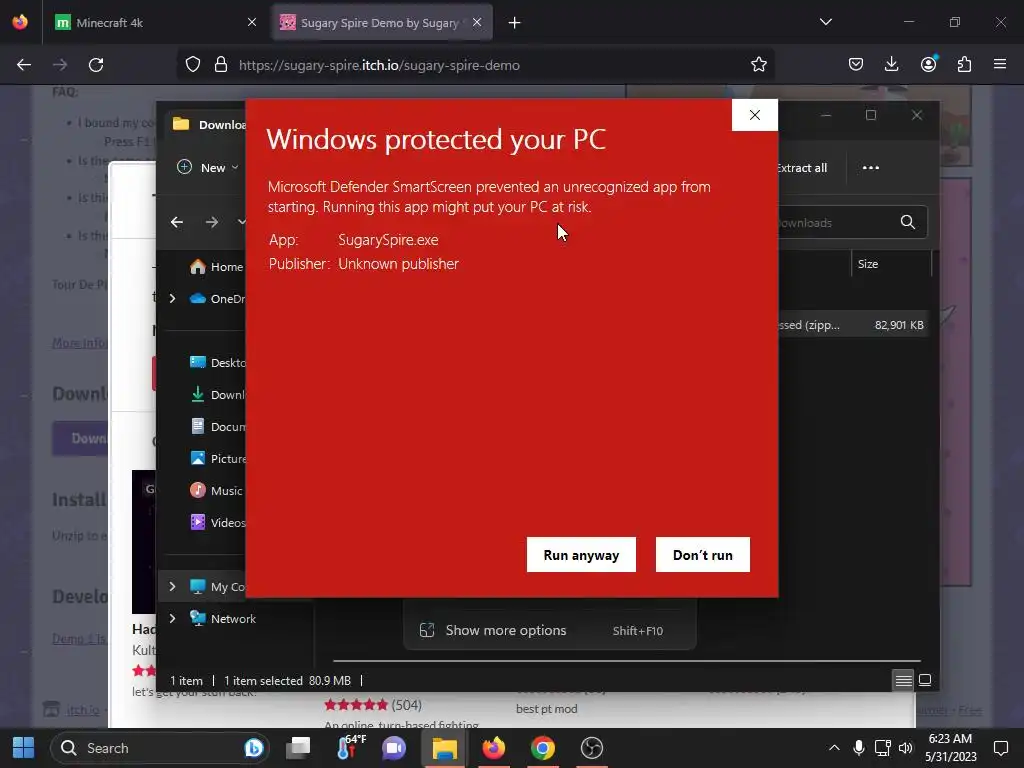The image size is (1024, 768).
Task: Launch Chrome from taskbar
Action: (x=543, y=748)
